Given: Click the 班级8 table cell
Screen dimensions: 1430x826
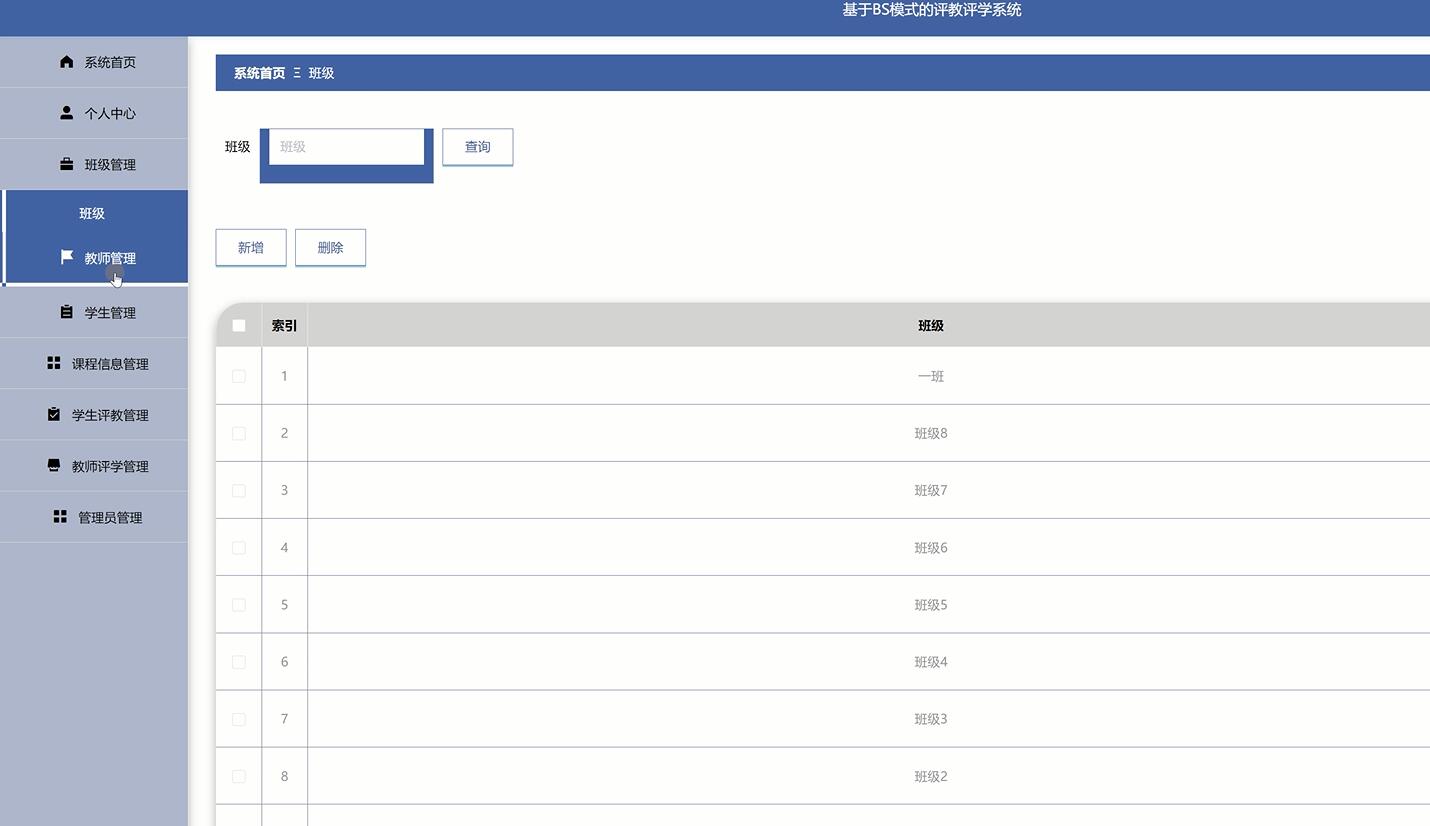Looking at the screenshot, I should (930, 433).
